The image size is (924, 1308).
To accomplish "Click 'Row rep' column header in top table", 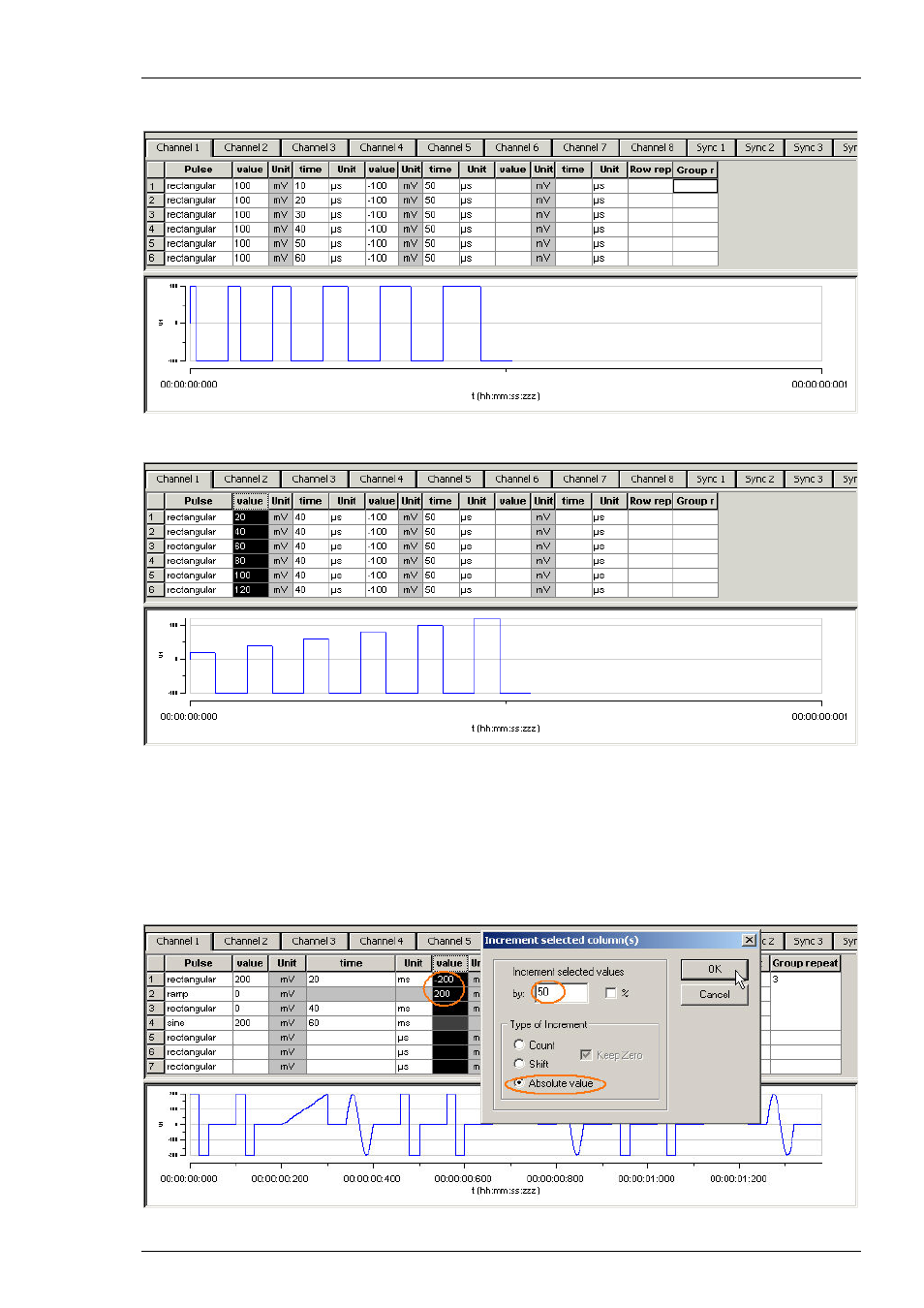I will (x=650, y=170).
